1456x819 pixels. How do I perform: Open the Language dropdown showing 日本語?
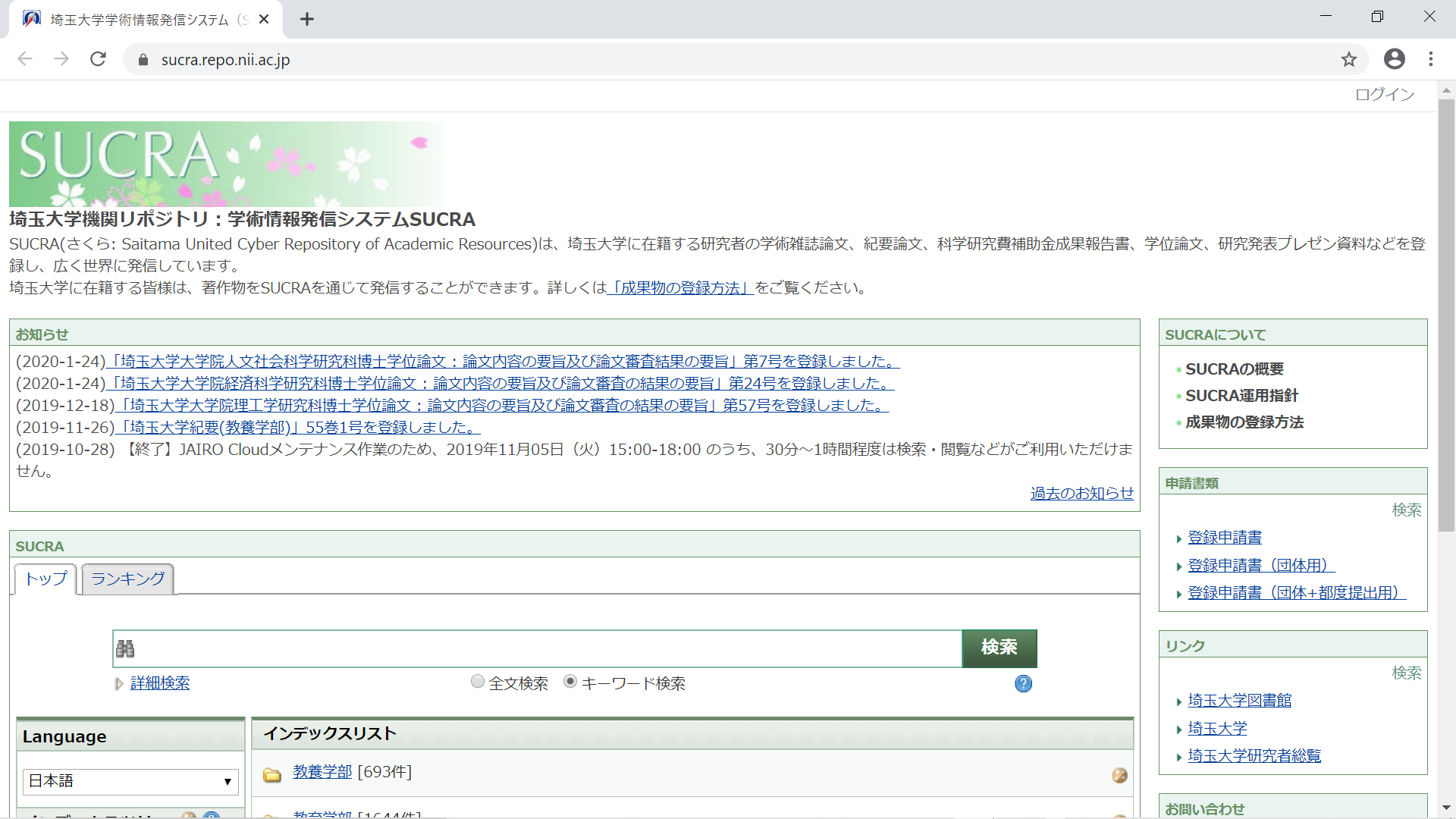pyautogui.click(x=130, y=781)
